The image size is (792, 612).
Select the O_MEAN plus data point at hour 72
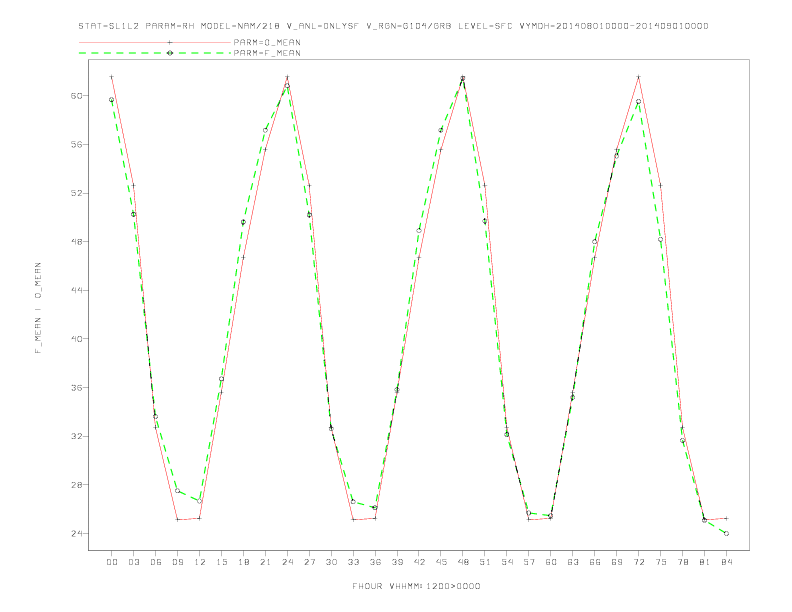click(x=638, y=77)
